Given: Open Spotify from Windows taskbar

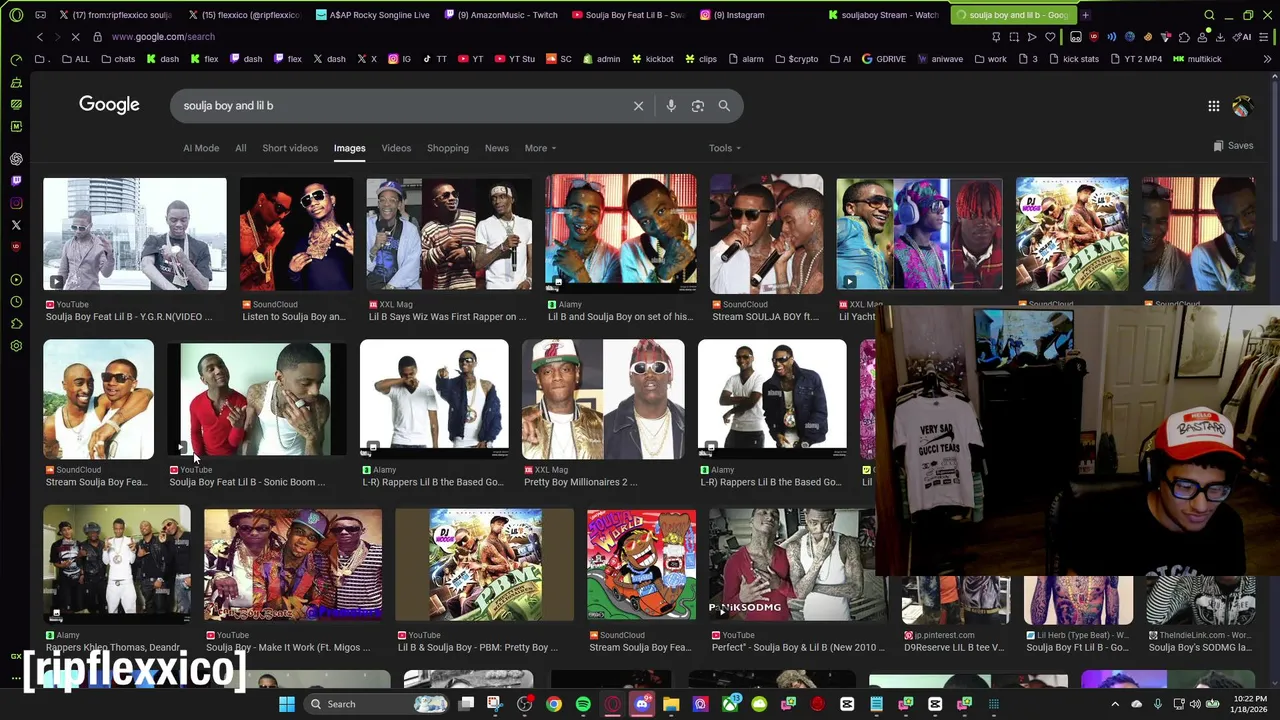Looking at the screenshot, I should pos(583,704).
